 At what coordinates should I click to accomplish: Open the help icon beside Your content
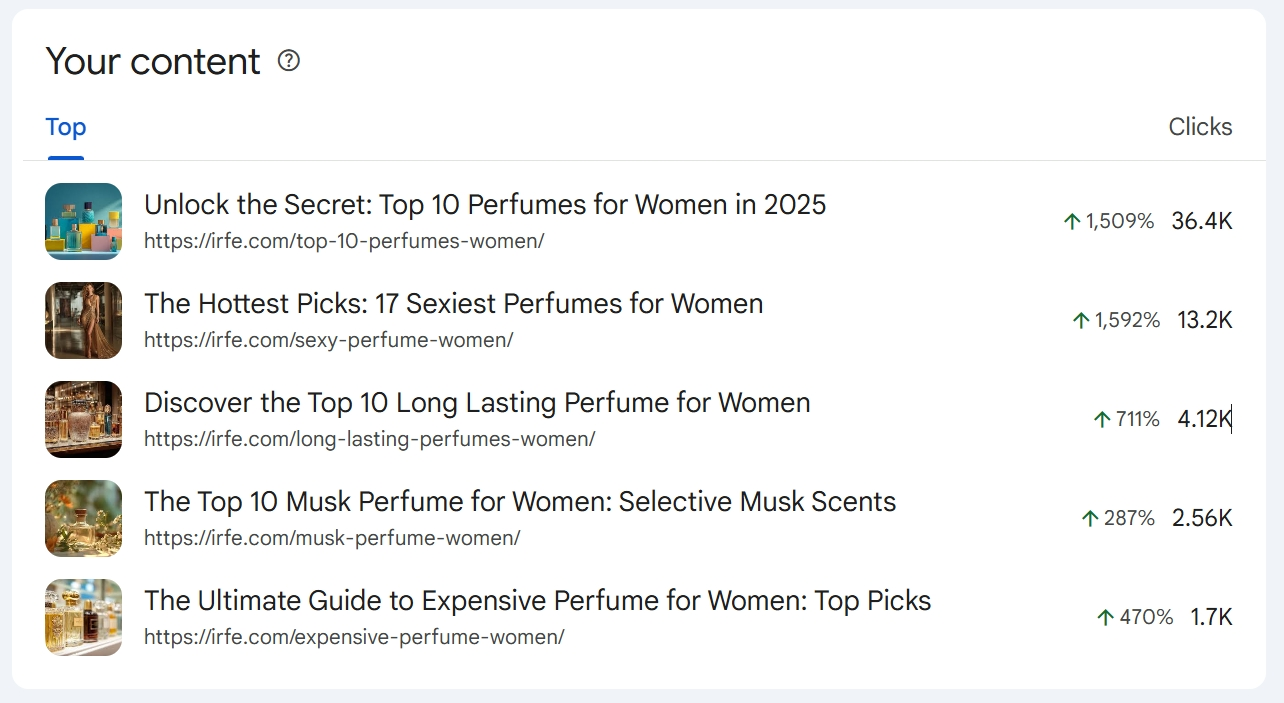289,61
